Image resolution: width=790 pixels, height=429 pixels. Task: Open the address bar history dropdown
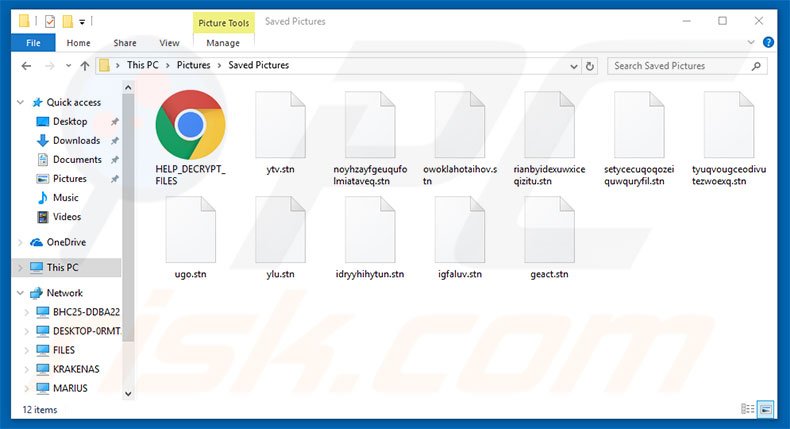click(x=571, y=66)
